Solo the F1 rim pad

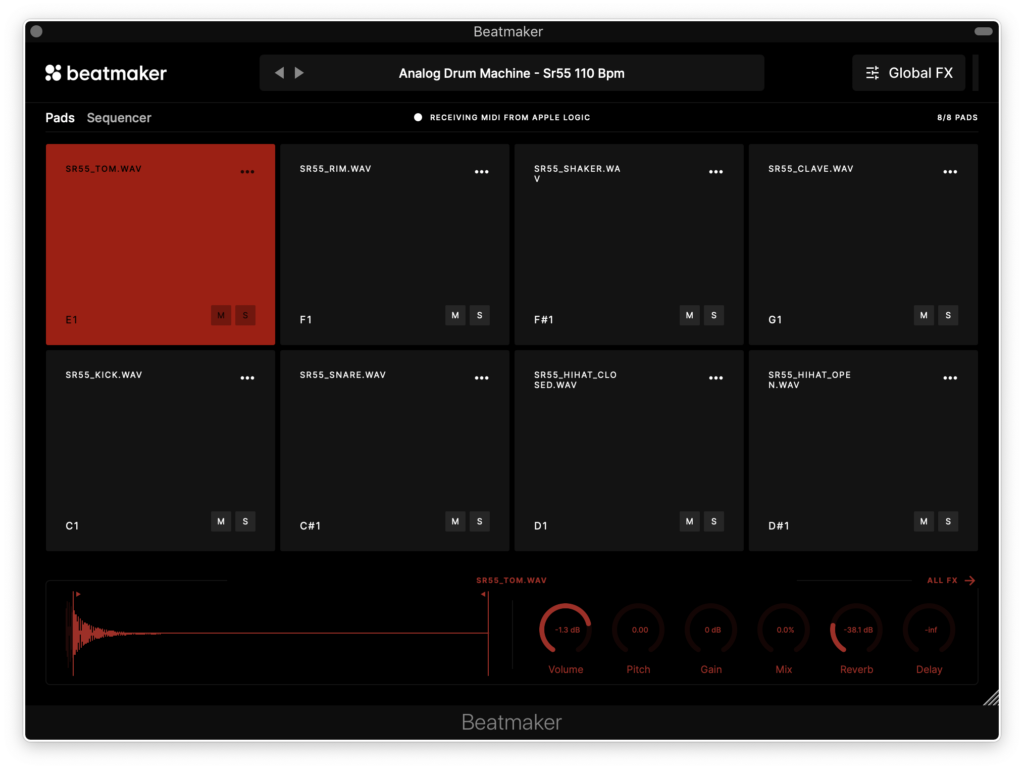tap(479, 315)
